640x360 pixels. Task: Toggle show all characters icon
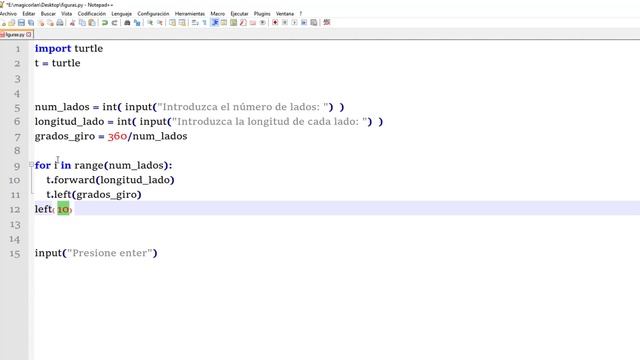[x=204, y=23]
